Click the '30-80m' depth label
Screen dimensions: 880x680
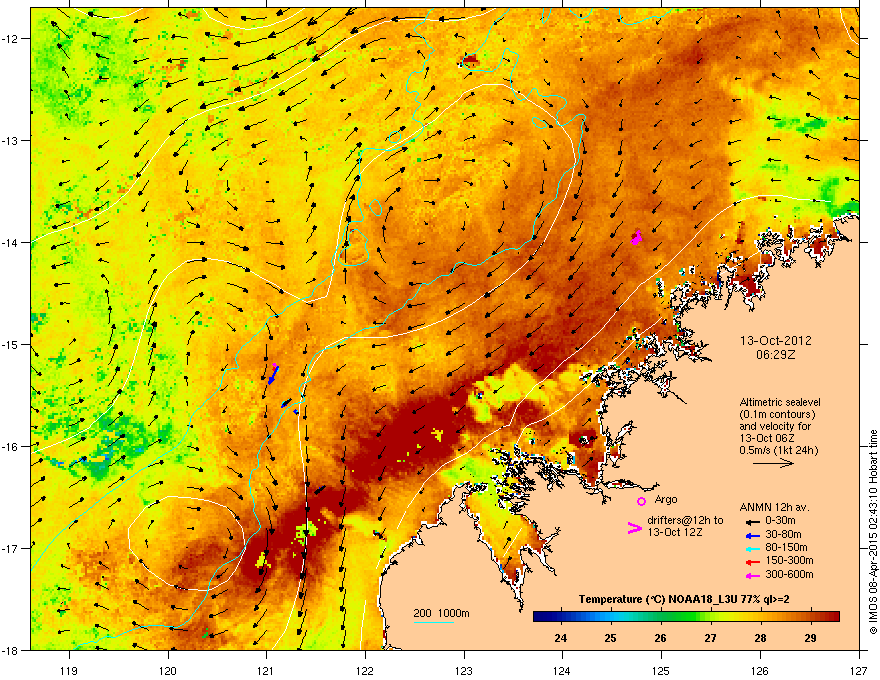(783, 535)
